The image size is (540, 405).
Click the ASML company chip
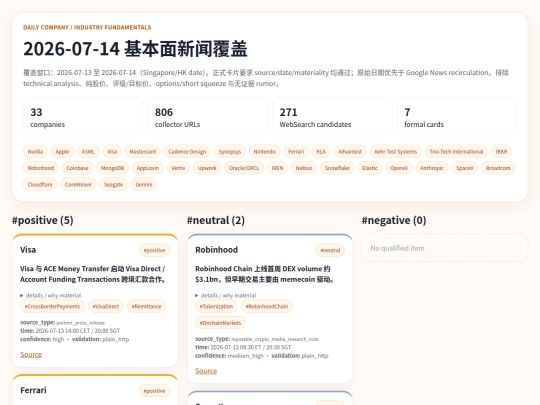88,152
